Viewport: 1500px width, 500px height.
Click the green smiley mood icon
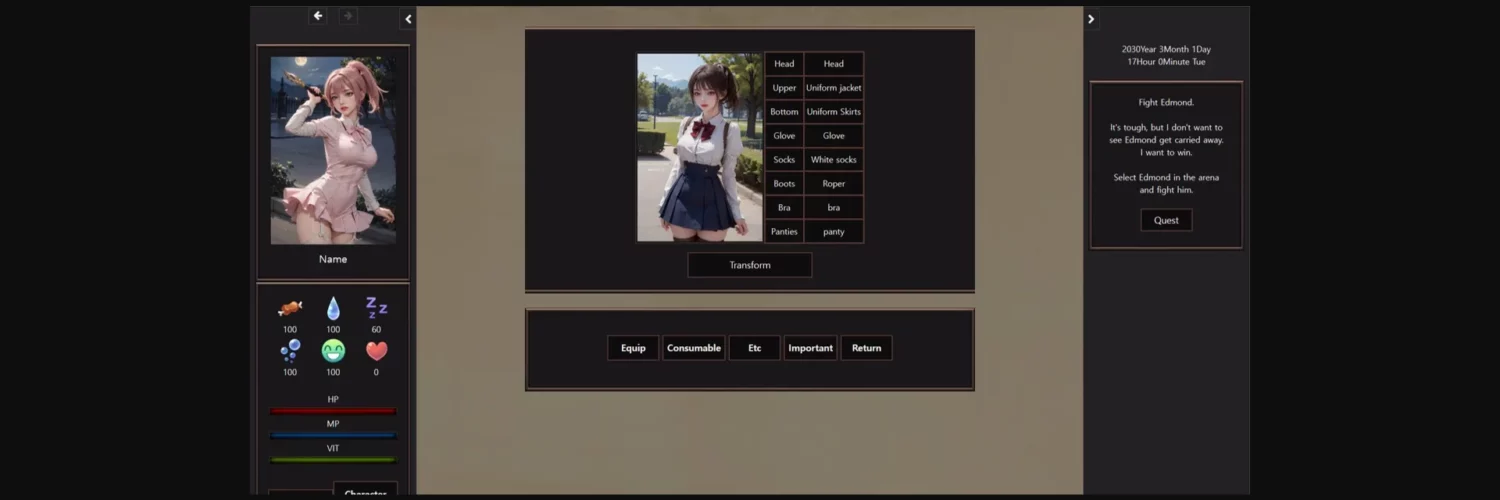333,351
